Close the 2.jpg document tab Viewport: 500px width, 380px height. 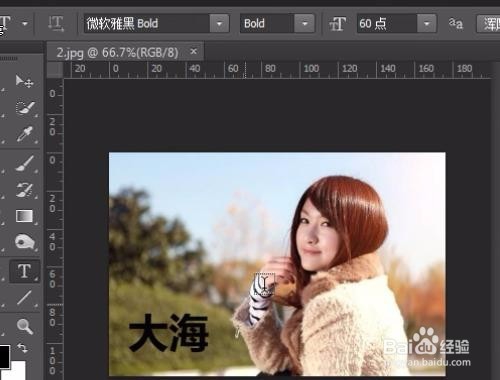click(193, 52)
